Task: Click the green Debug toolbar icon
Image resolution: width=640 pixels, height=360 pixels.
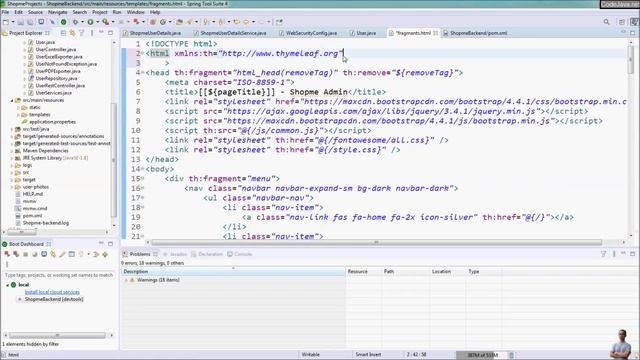Action: pyautogui.click(x=76, y=22)
